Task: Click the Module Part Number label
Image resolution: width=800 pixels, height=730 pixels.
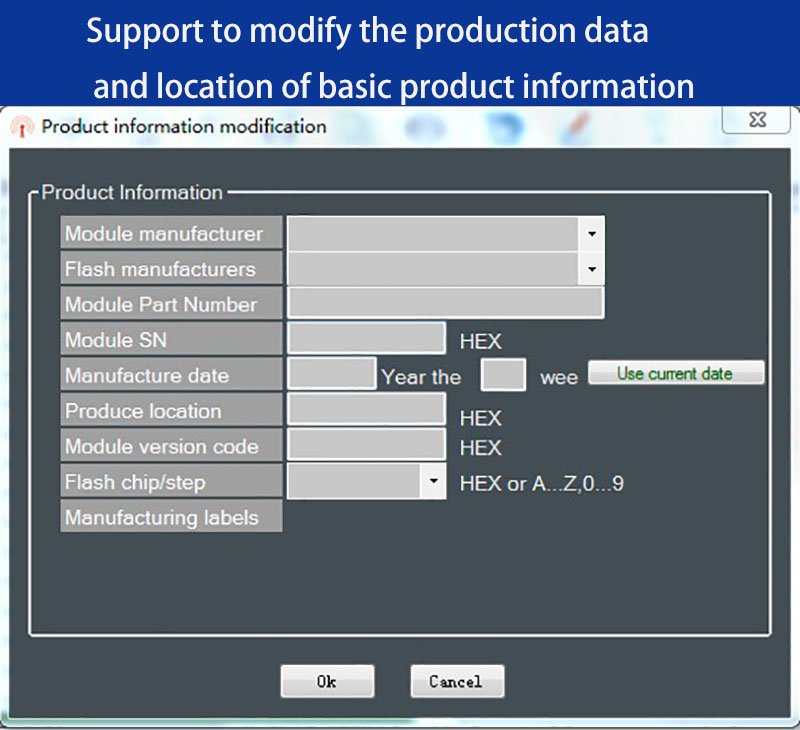Action: [x=171, y=303]
